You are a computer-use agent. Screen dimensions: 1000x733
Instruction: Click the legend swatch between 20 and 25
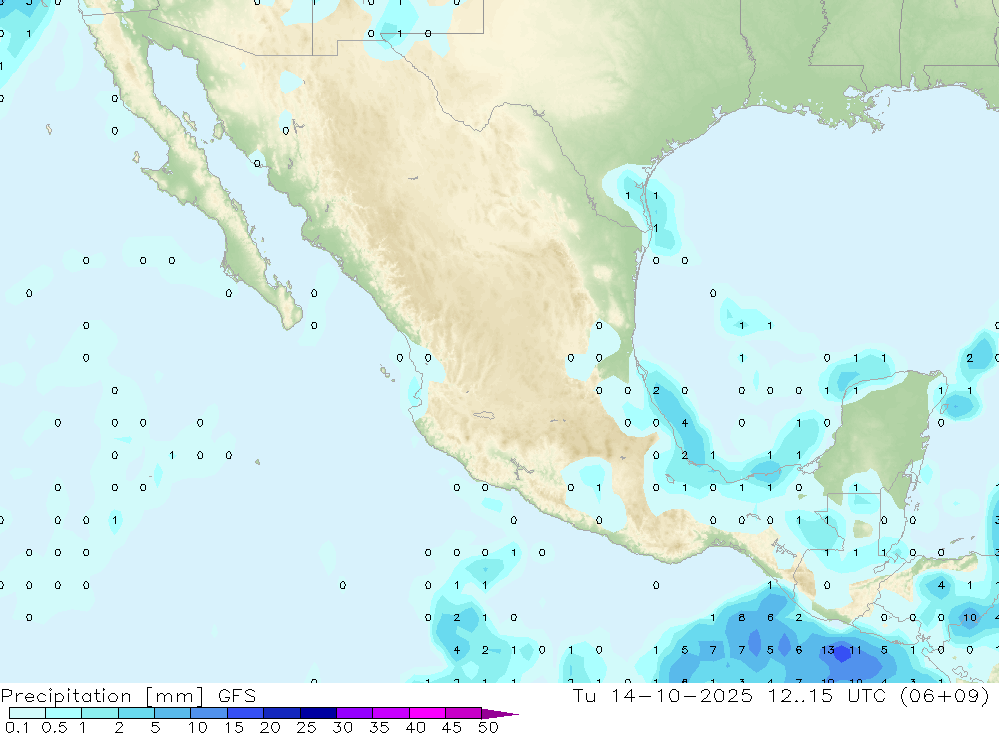281,713
